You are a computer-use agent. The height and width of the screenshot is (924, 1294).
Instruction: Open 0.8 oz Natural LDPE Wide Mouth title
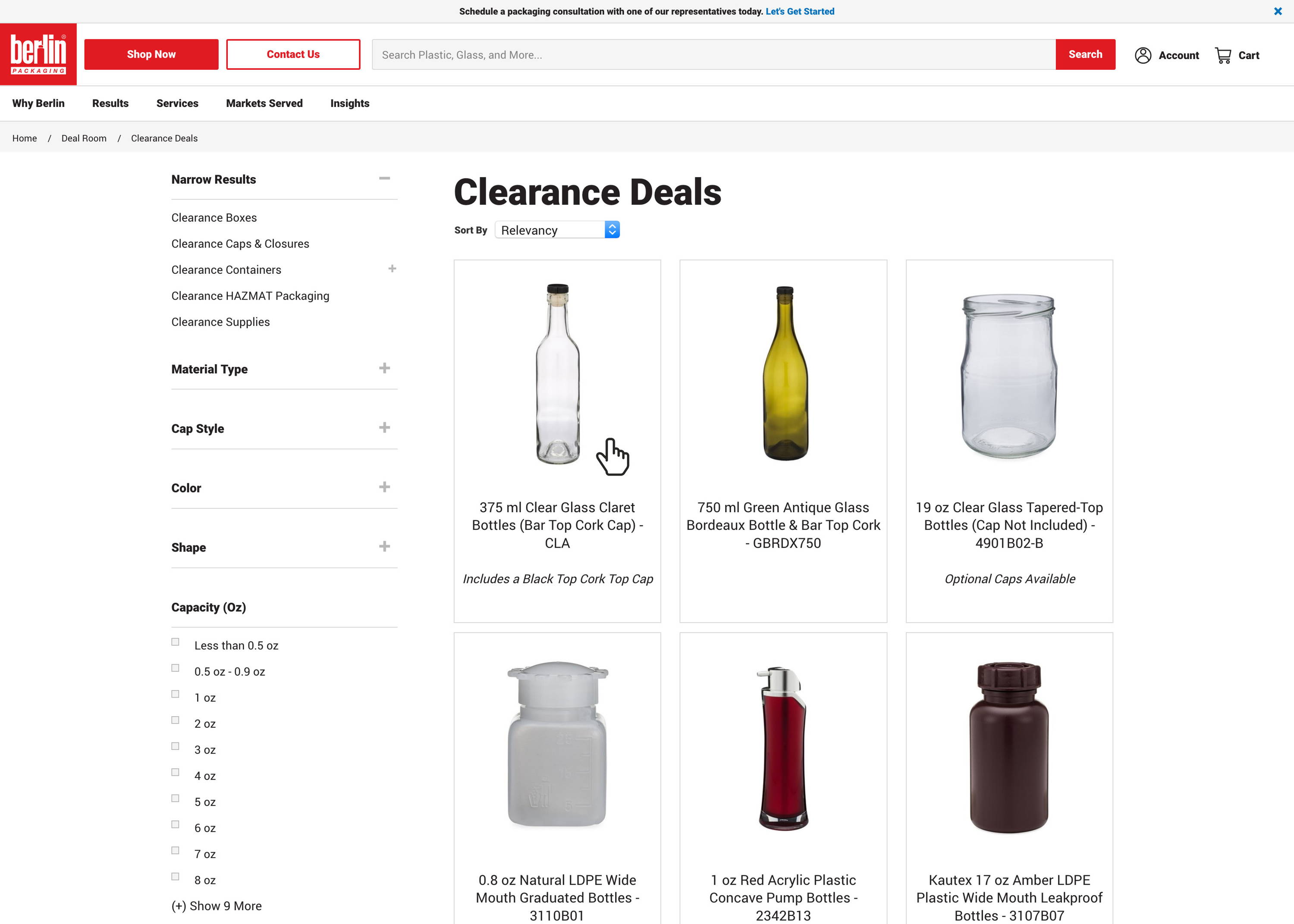click(x=558, y=897)
